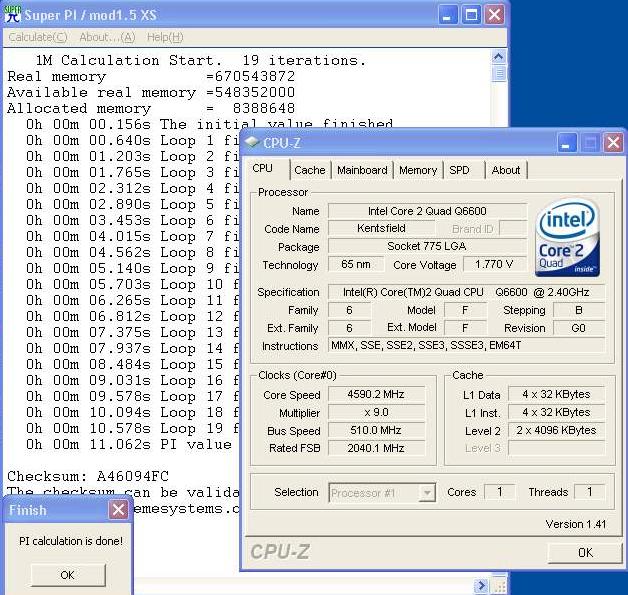Click the Specification field text

pyautogui.click(x=466, y=292)
